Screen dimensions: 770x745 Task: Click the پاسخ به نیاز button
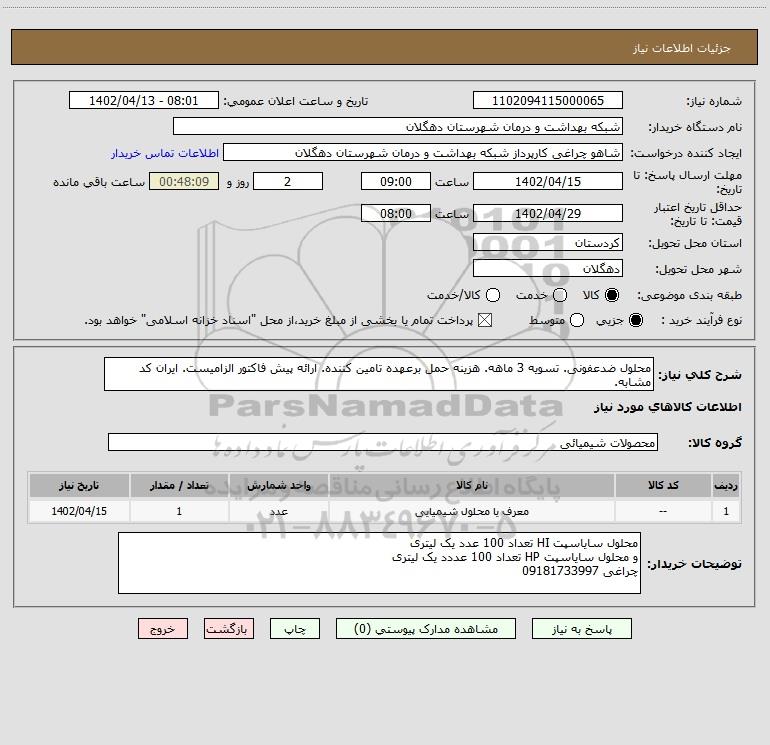coord(581,629)
